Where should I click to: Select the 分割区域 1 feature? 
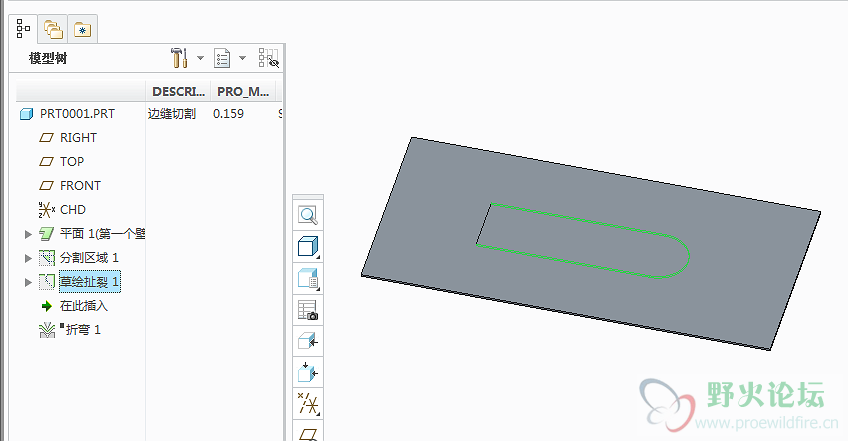tap(89, 258)
